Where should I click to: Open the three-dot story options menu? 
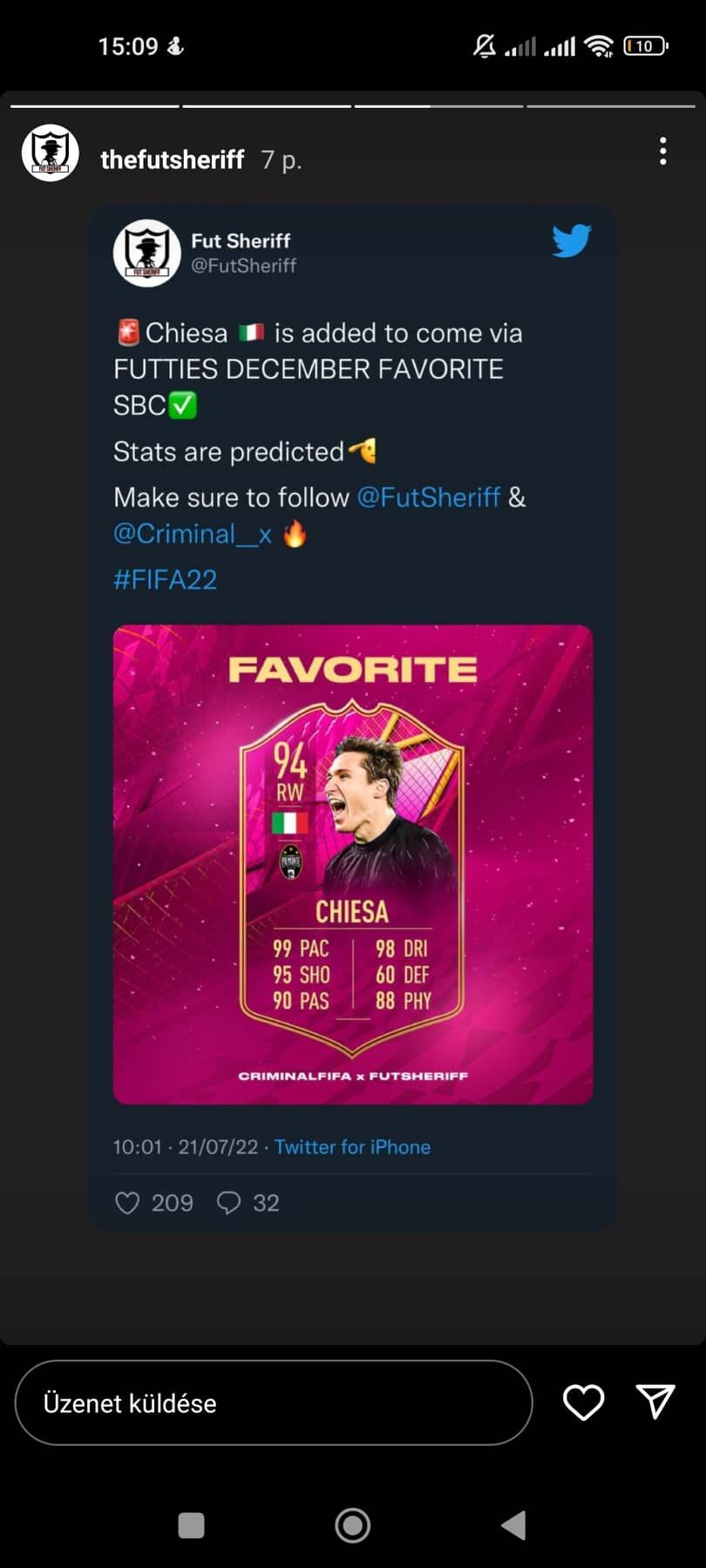click(663, 152)
